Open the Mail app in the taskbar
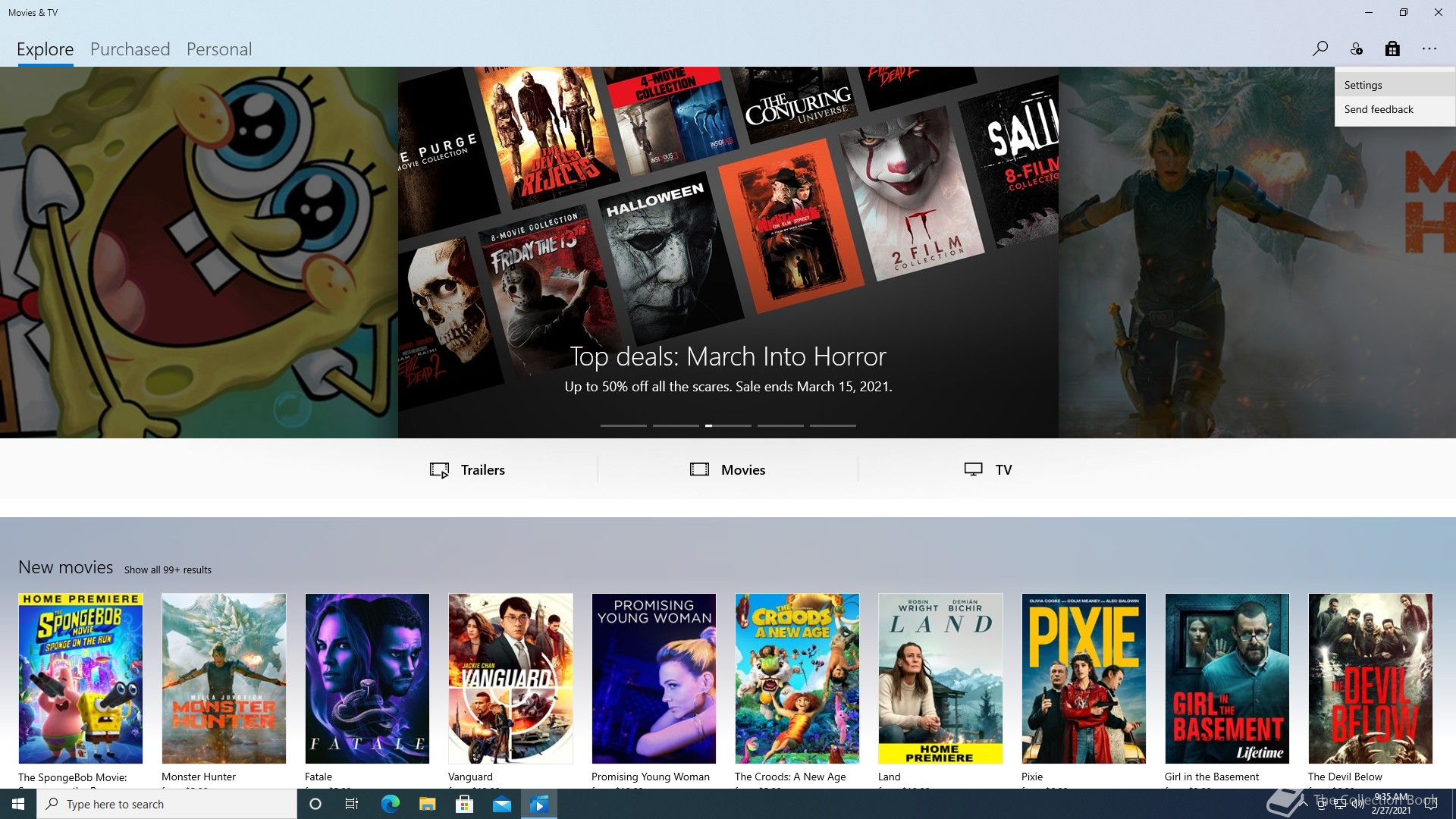Screen dimensions: 1456x819 tap(502, 805)
